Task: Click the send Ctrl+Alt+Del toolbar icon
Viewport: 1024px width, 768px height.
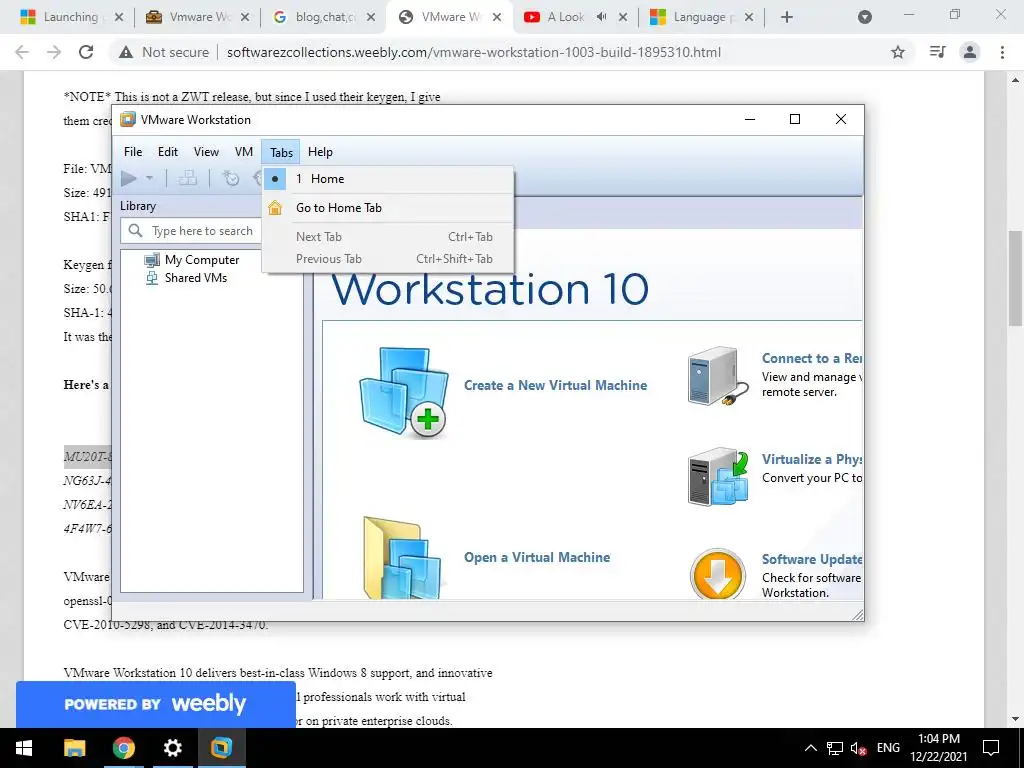Action: 187,178
